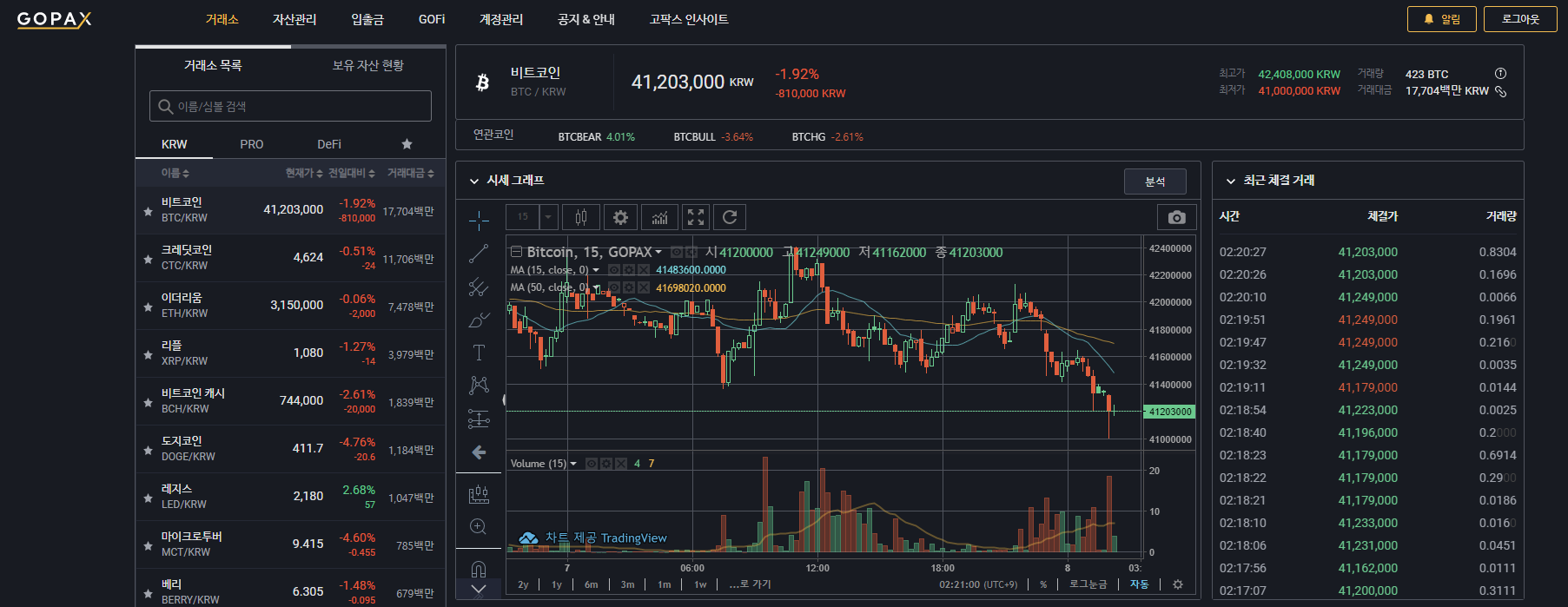This screenshot has height=607, width=1568.
Task: Toggle favorite star for 크레딧코인 CTC/KRW
Action: [x=148, y=259]
